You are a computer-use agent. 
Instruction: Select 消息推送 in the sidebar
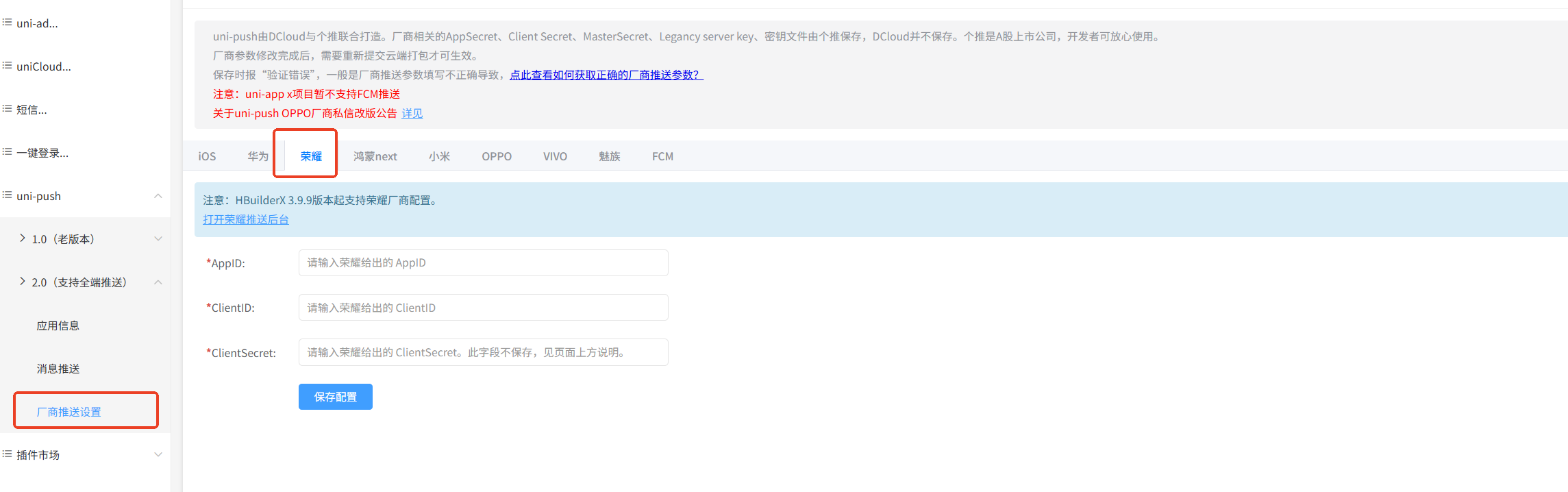coord(58,369)
